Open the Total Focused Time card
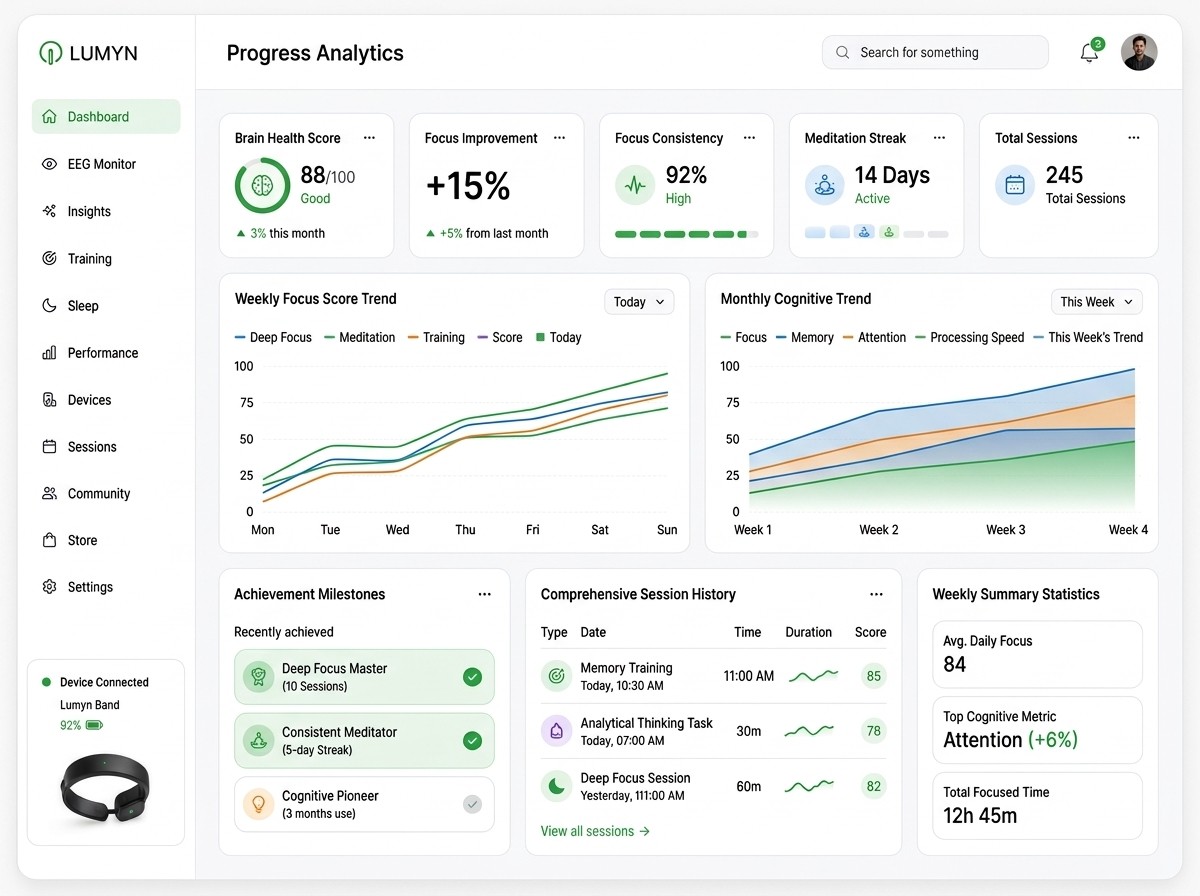The height and width of the screenshot is (896, 1200). [1037, 805]
